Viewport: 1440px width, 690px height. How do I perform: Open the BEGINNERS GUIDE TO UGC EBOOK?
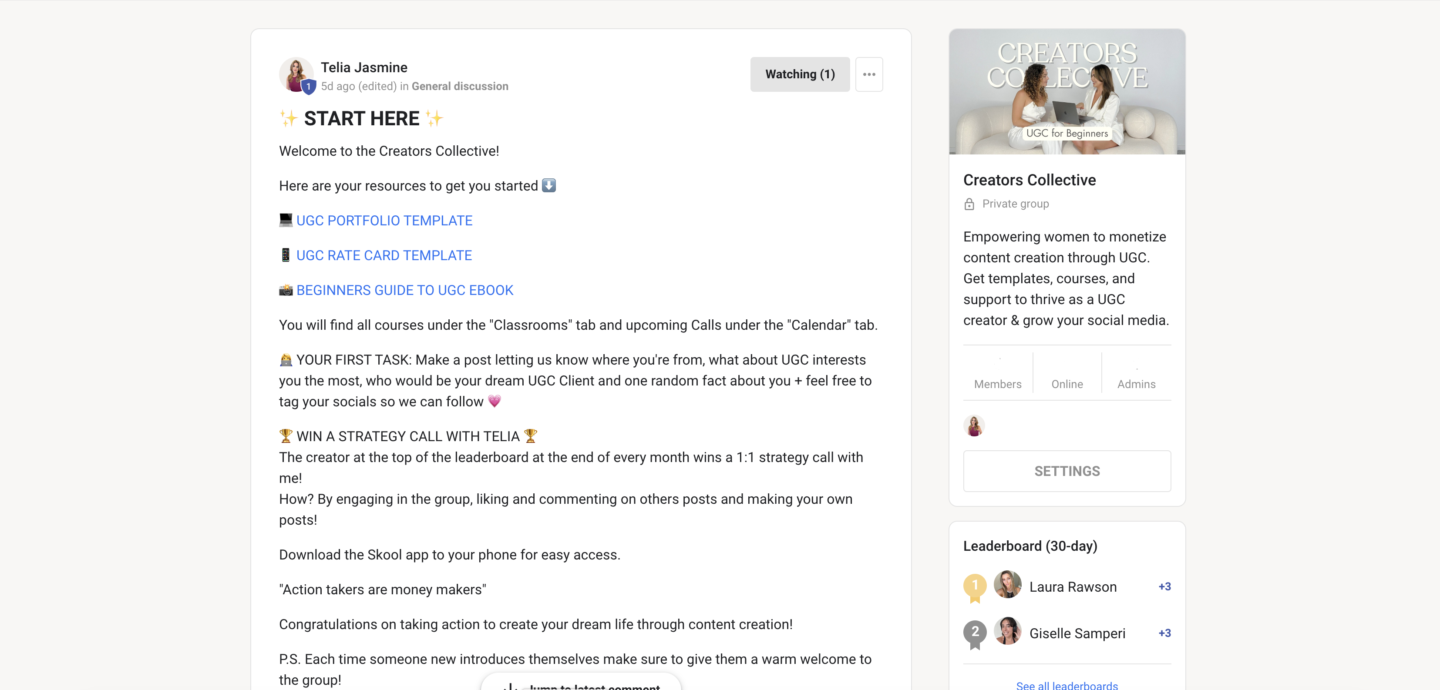404,290
